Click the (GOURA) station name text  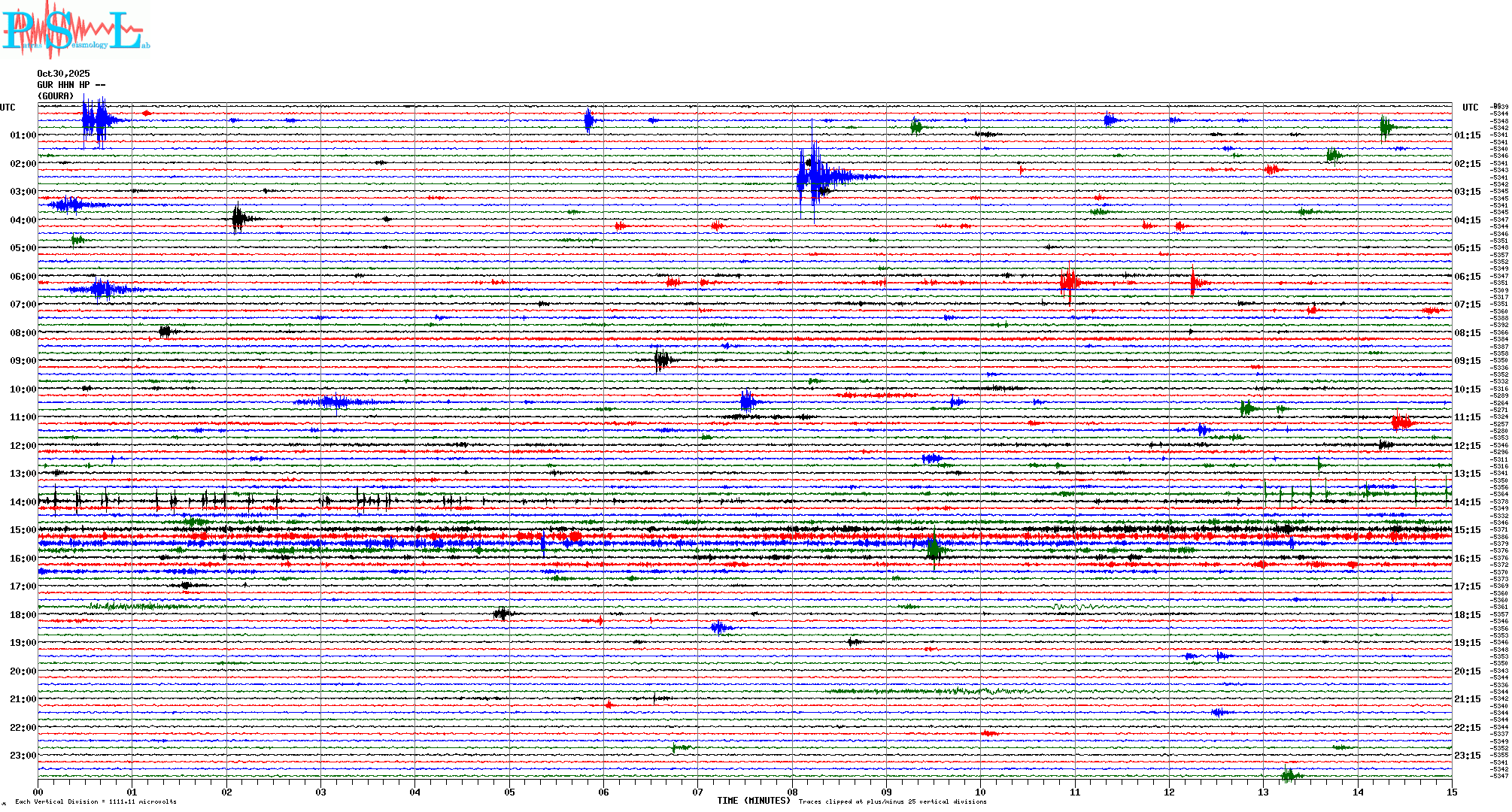click(56, 96)
